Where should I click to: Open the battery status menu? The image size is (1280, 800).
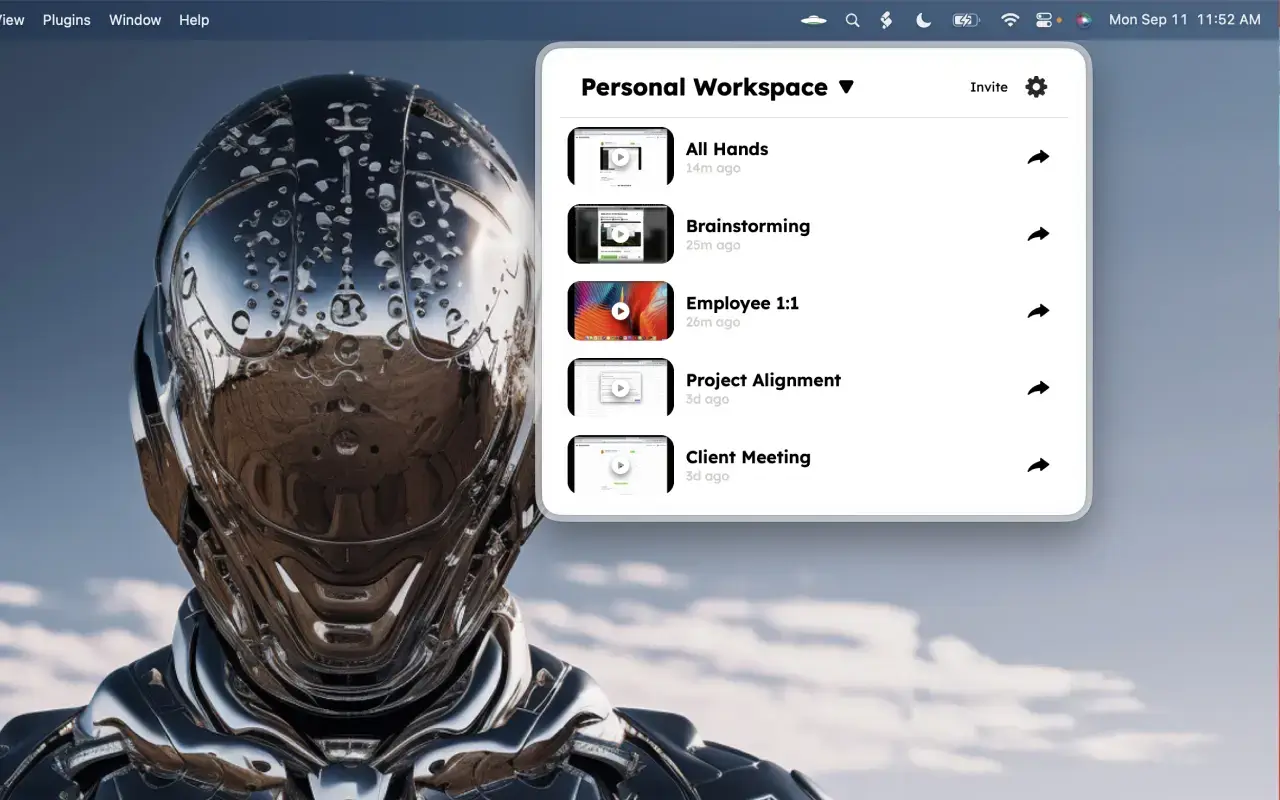(966, 20)
